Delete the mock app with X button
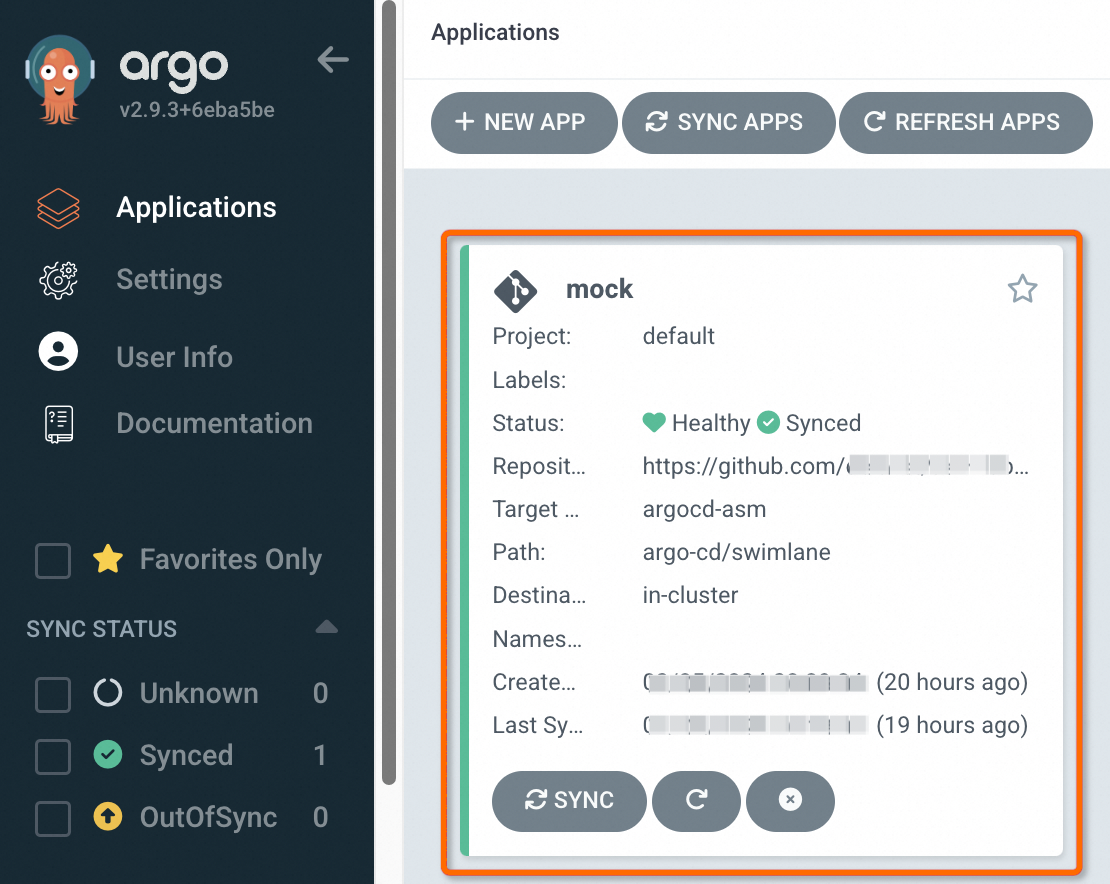Screen dimensions: 1110x884 coord(790,800)
